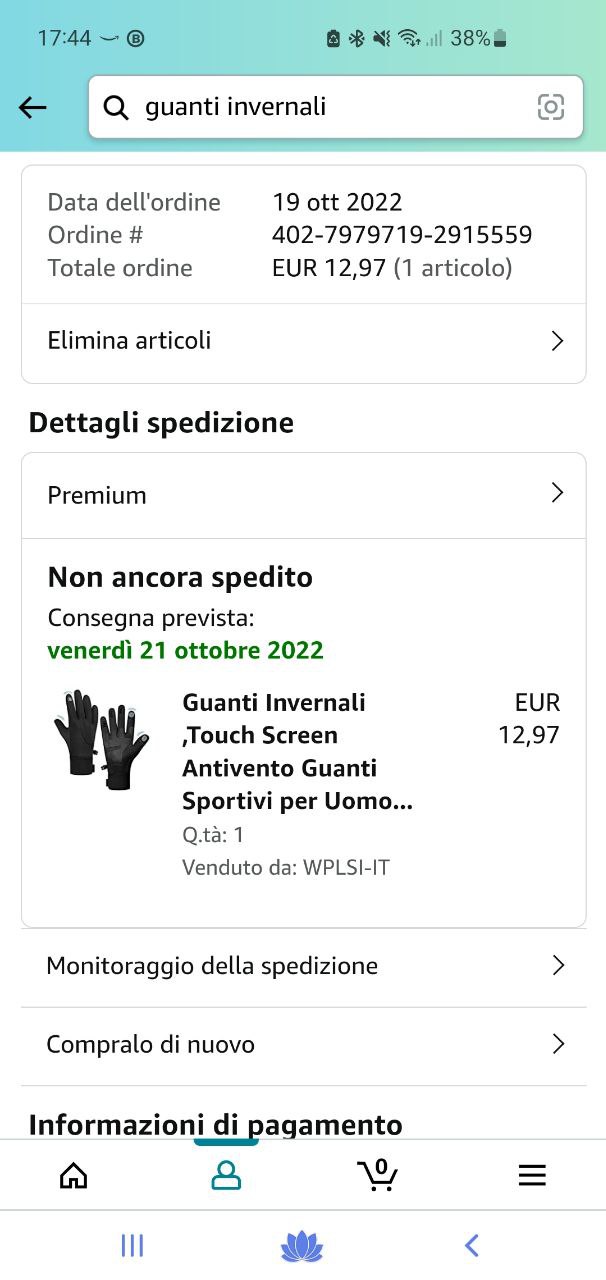
Task: Tap the magnifying glass search icon
Action: (x=117, y=107)
